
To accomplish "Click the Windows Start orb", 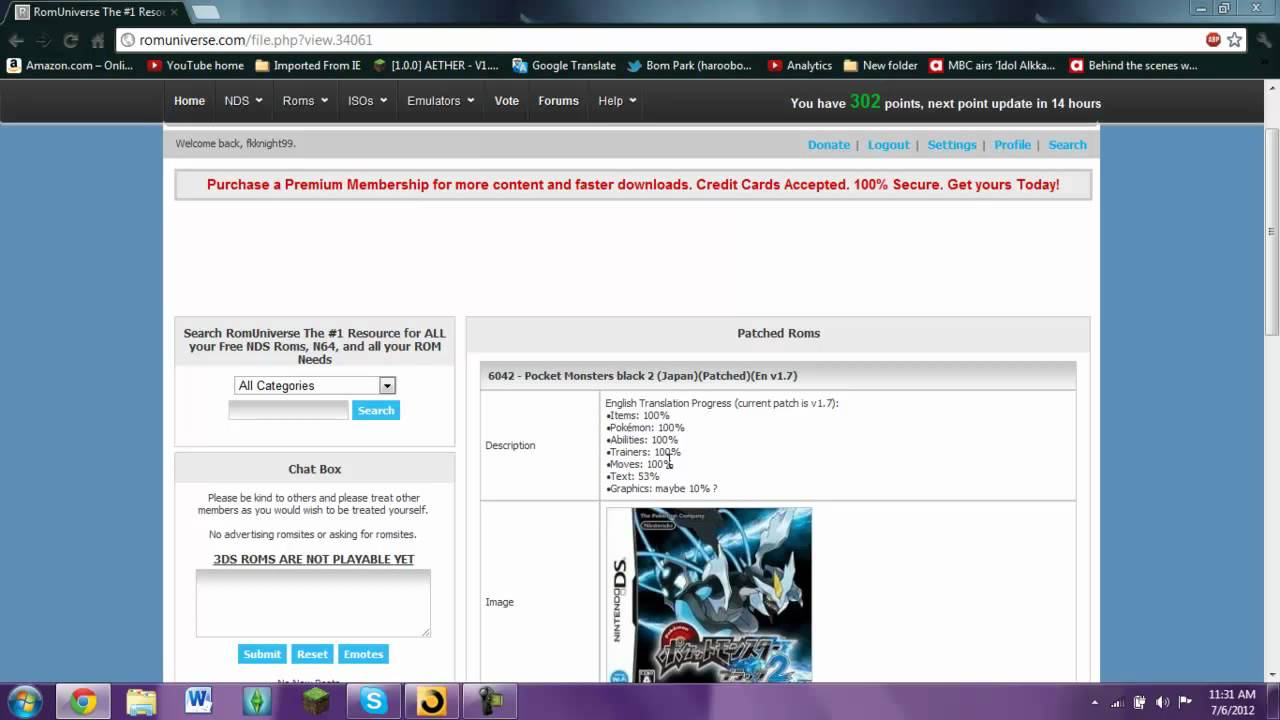I will [x=24, y=701].
